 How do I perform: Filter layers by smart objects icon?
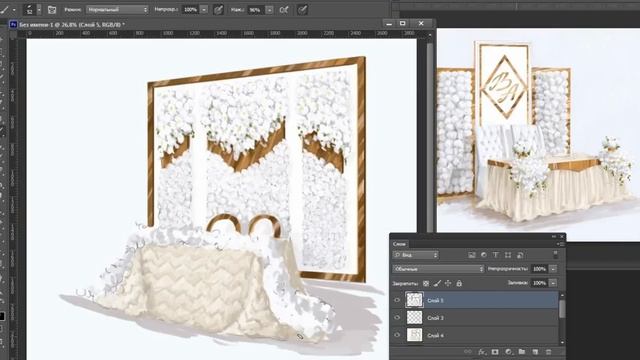pos(520,255)
